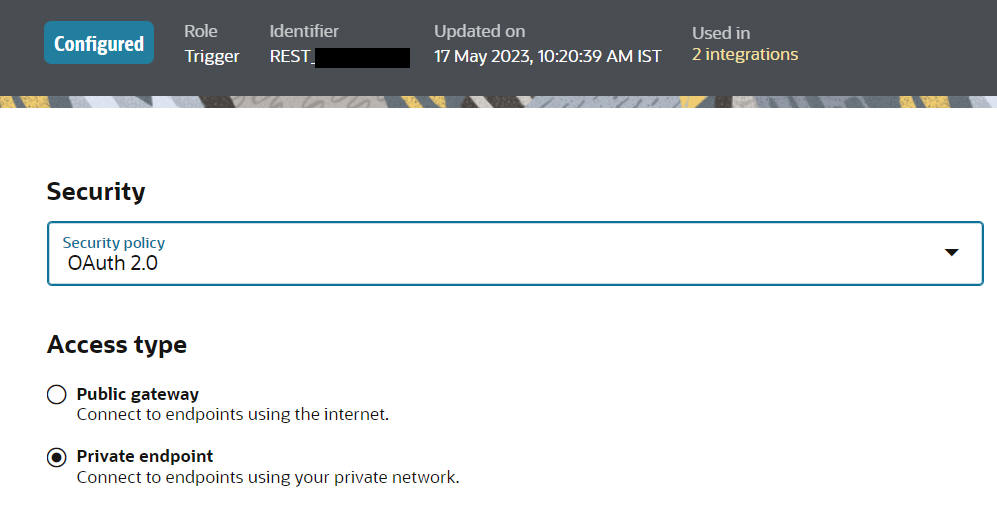
Task: Click the Security section heading
Action: pyautogui.click(x=96, y=191)
